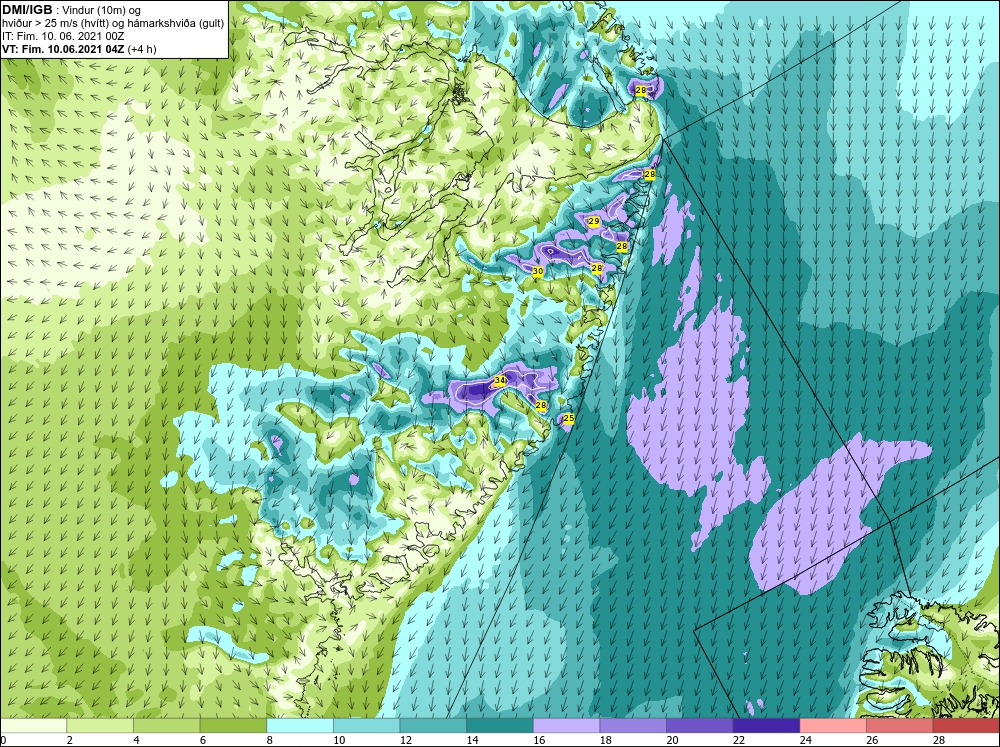Click the 'VT: Fim. 10.06.2021 04Z (+4 h)' line
The image size is (1000, 747).
point(79,48)
